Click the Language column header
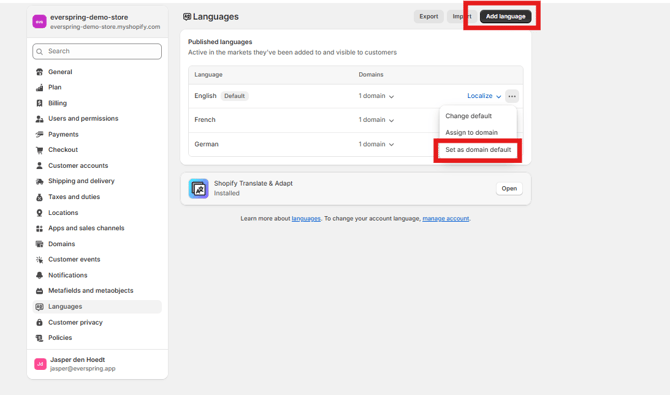Screen dimensions: 670x395 209,74
